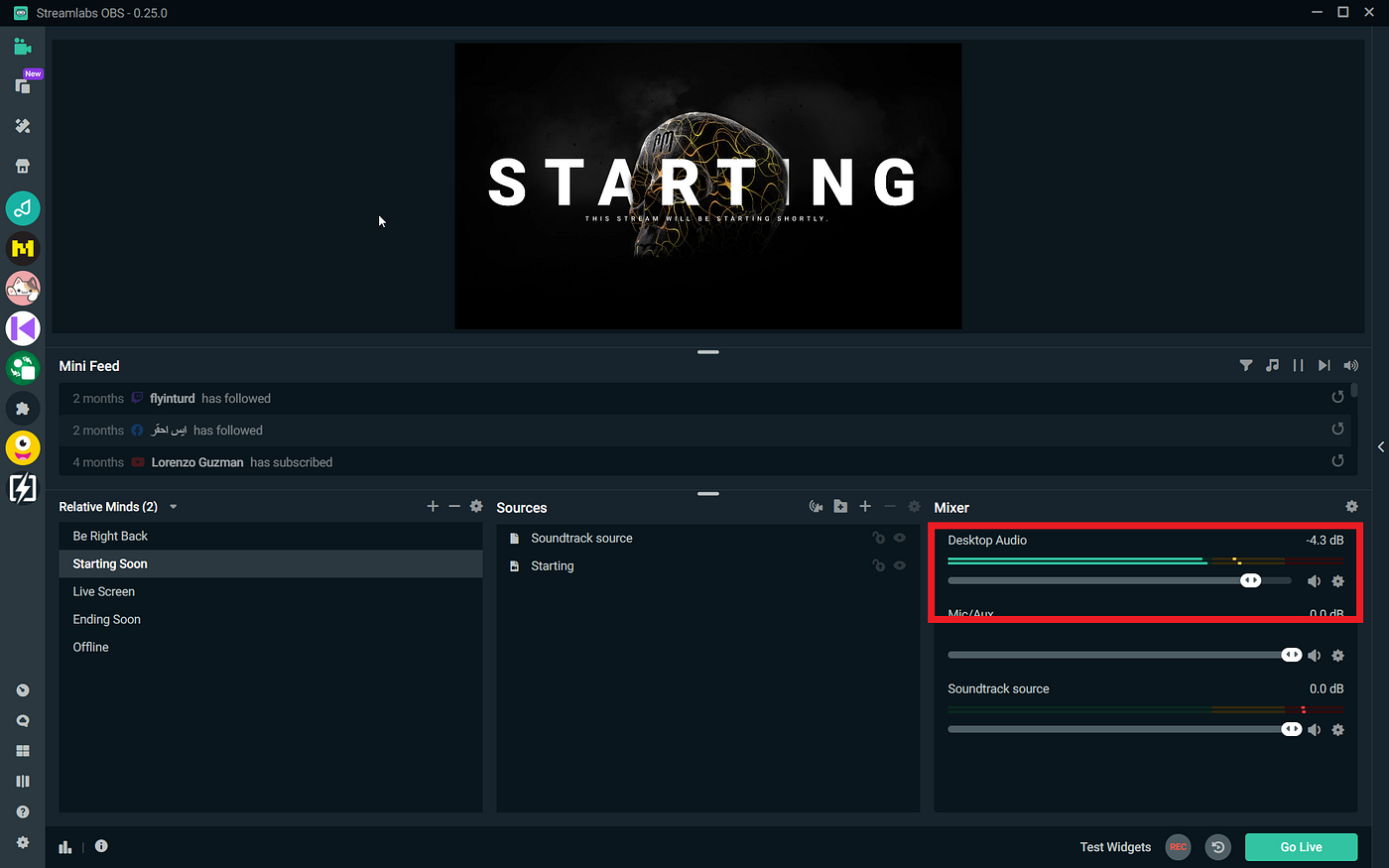Open the lightning bolt app icon

pos(23,488)
